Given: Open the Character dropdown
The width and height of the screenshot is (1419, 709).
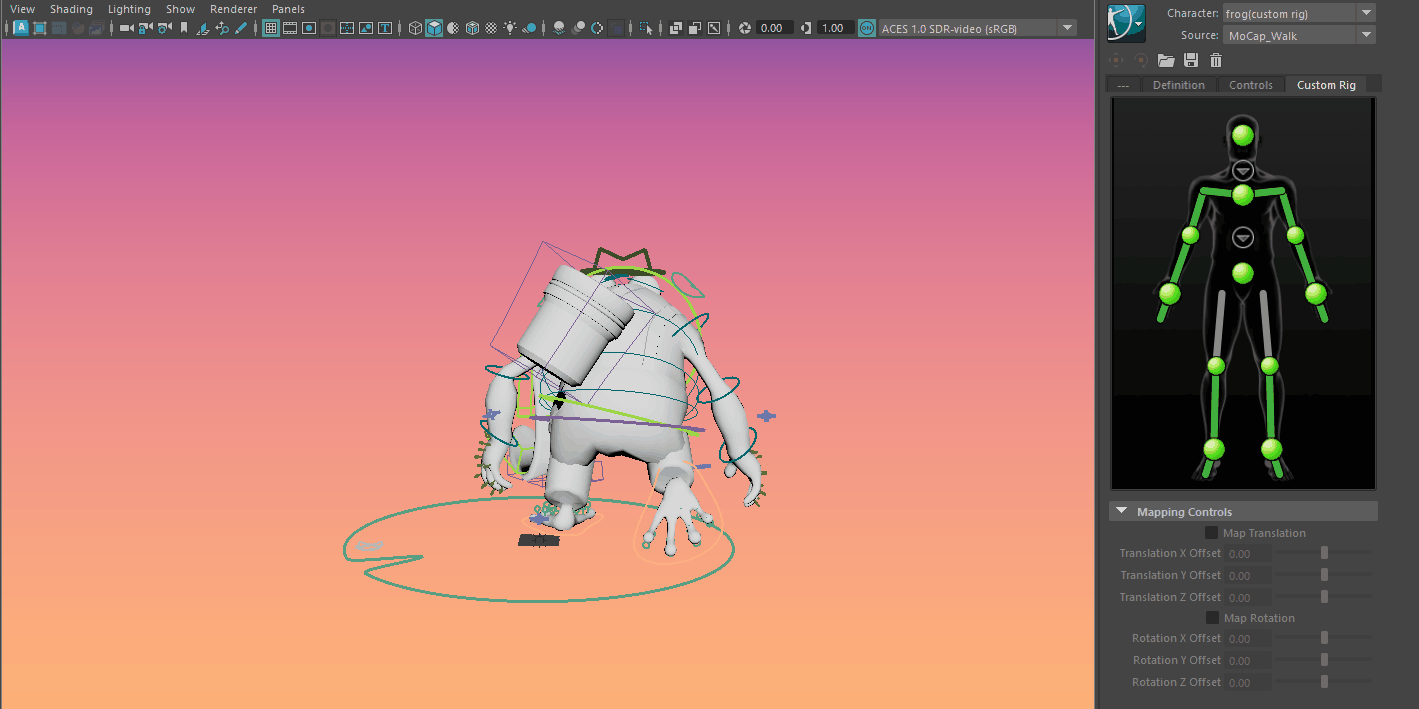Looking at the screenshot, I should point(1366,13).
